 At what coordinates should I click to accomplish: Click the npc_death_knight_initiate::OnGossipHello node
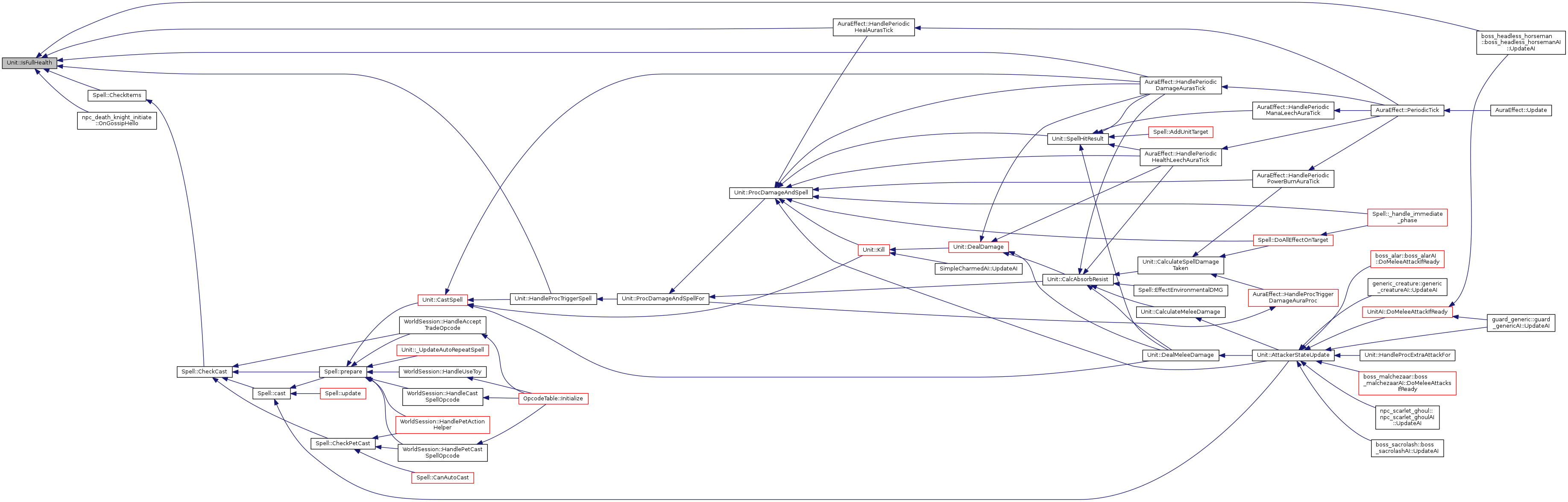(x=117, y=120)
